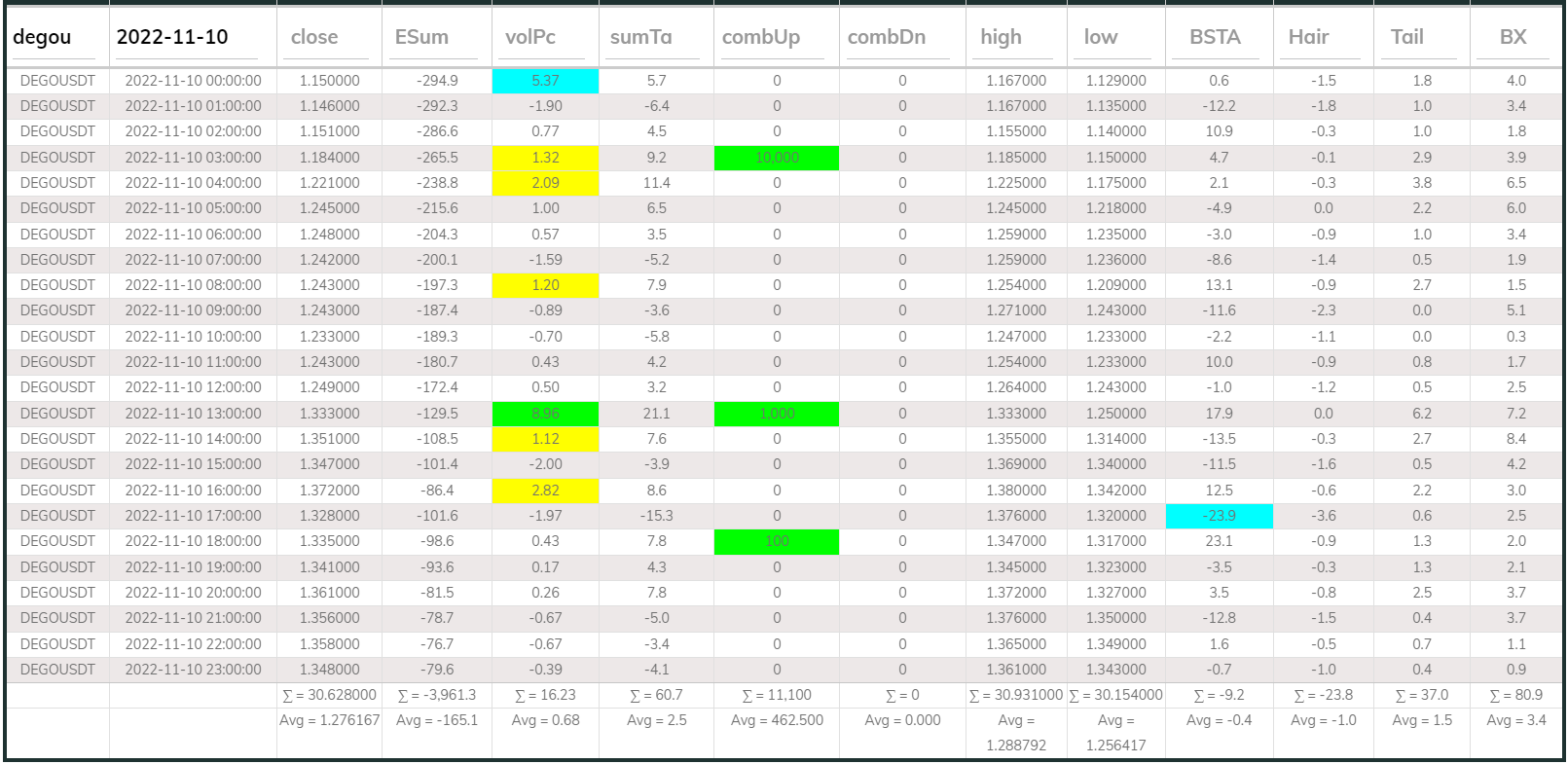Viewport: 1568px width, 764px height.
Task: Click the BX column filter box
Action: coord(1515,37)
